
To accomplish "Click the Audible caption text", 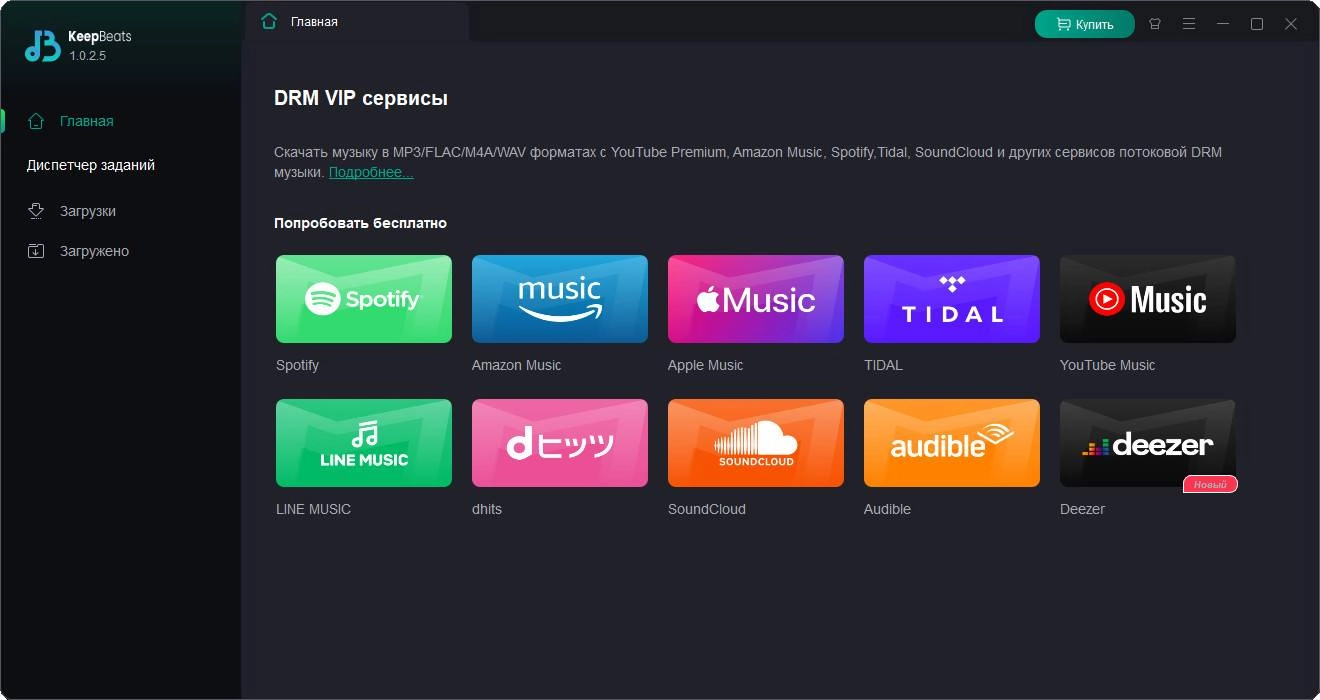I will pos(887,509).
